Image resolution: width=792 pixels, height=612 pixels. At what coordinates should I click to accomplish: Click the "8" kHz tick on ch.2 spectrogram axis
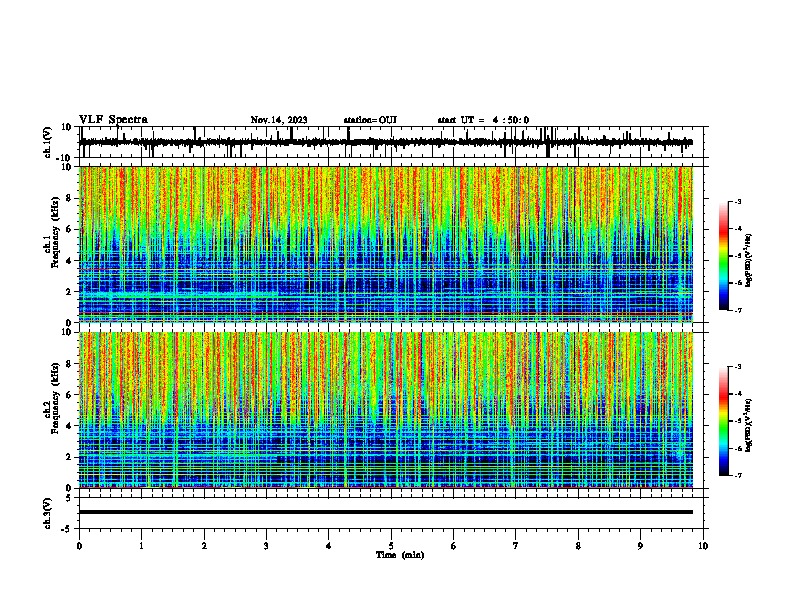click(x=69, y=364)
